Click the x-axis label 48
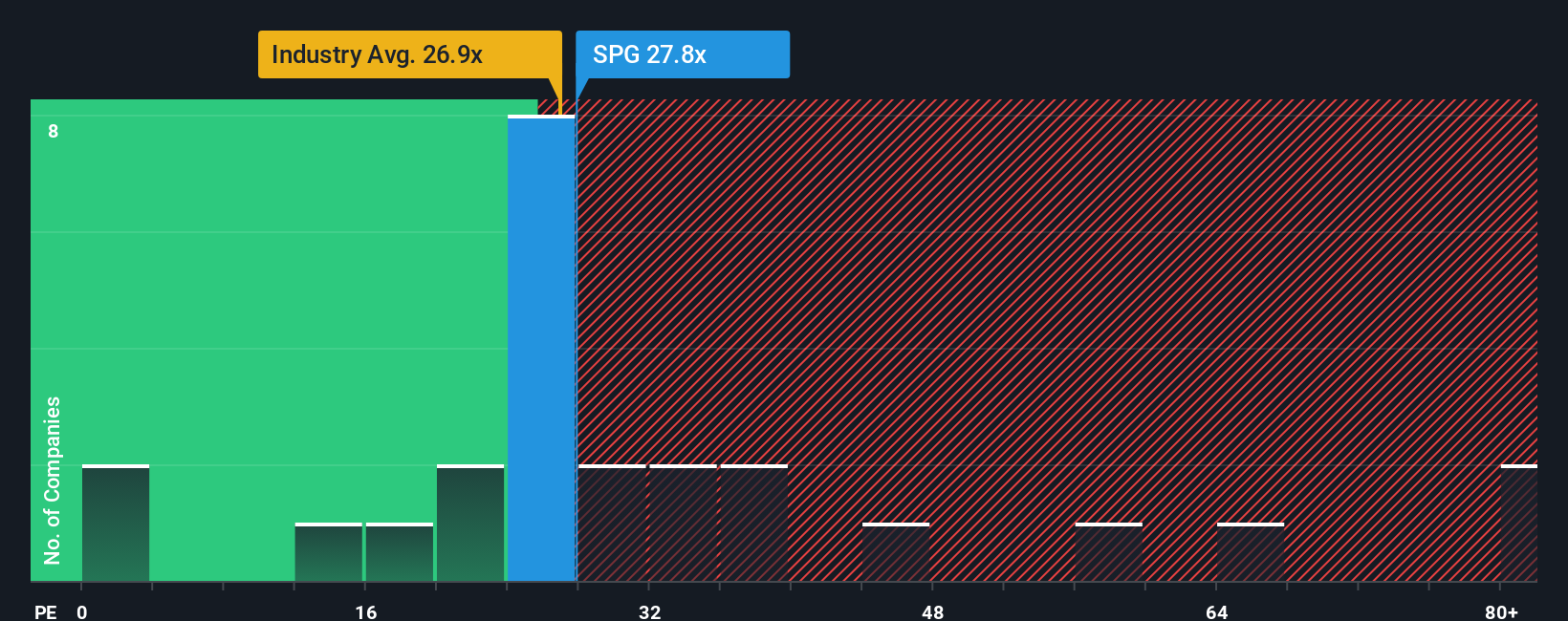 [933, 611]
